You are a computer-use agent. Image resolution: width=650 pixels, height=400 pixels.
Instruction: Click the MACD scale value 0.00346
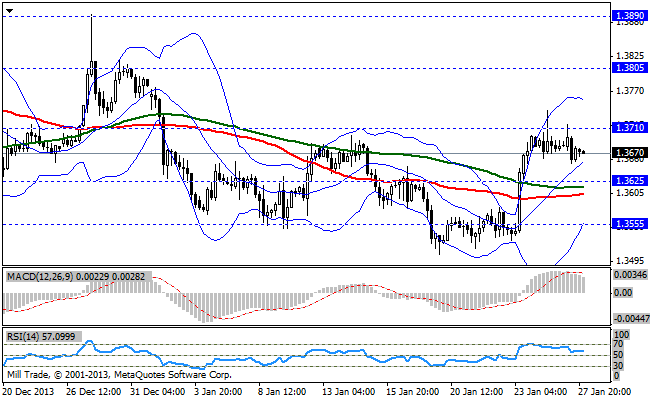pyautogui.click(x=630, y=275)
